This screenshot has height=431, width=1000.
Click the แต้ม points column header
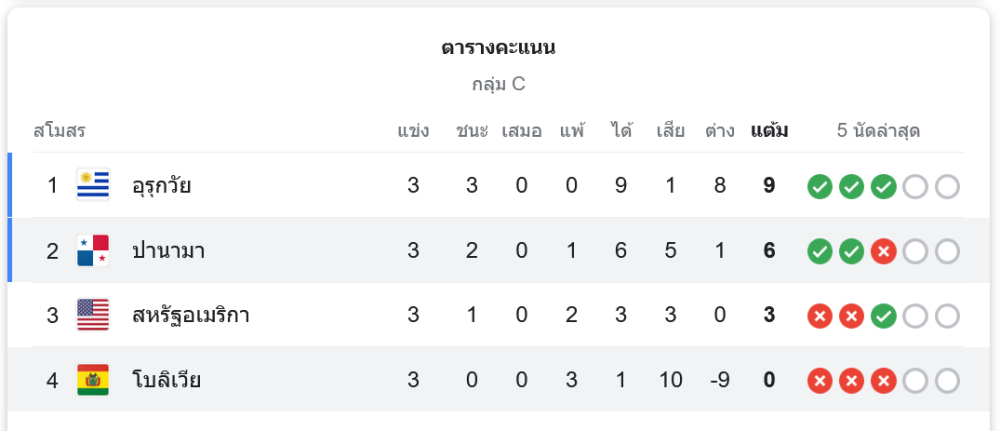[769, 131]
